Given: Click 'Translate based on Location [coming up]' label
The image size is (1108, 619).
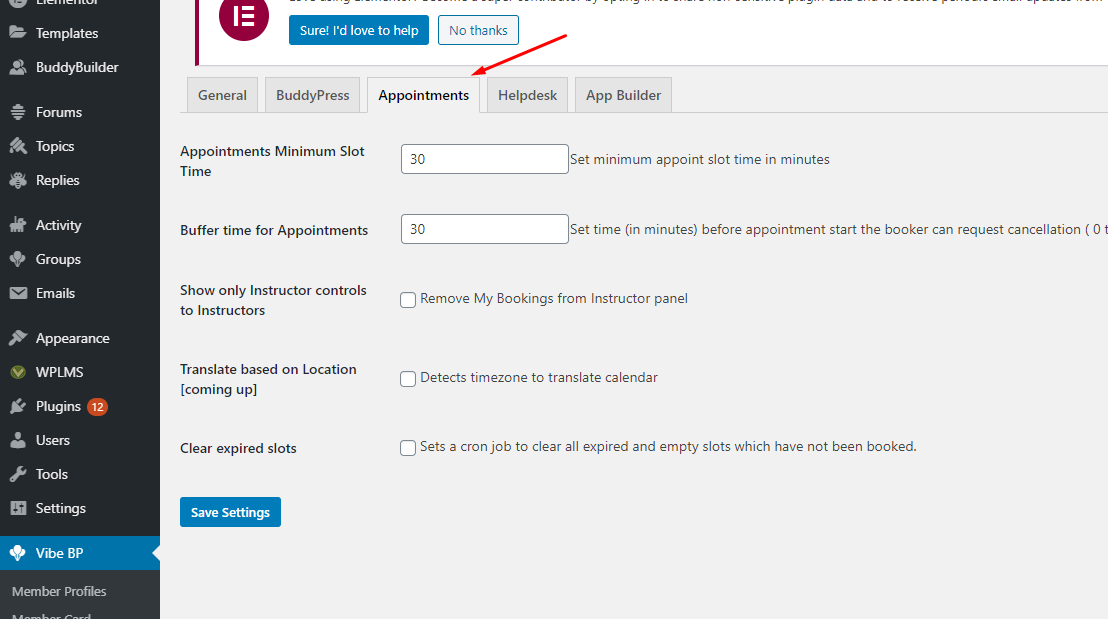Looking at the screenshot, I should point(269,379).
